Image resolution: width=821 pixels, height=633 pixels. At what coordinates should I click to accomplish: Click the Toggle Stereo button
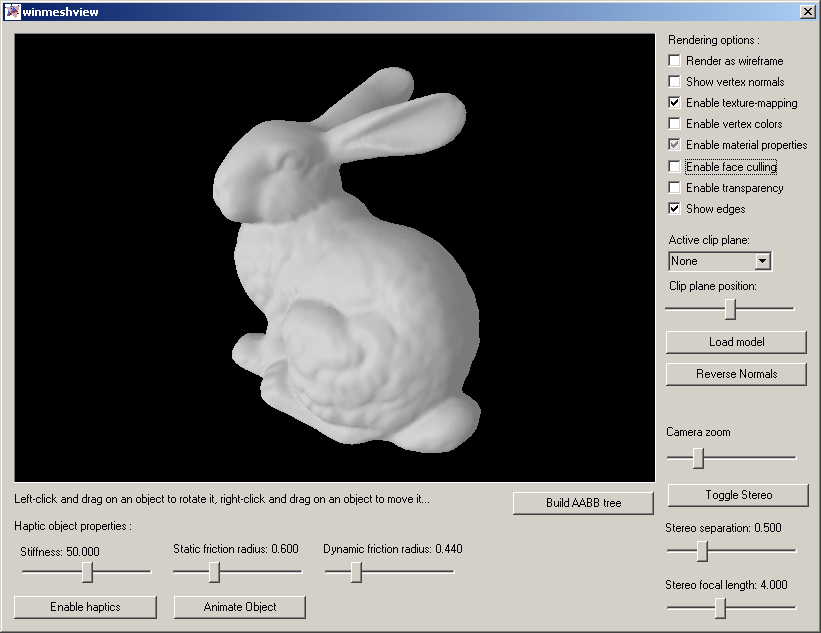tap(736, 495)
